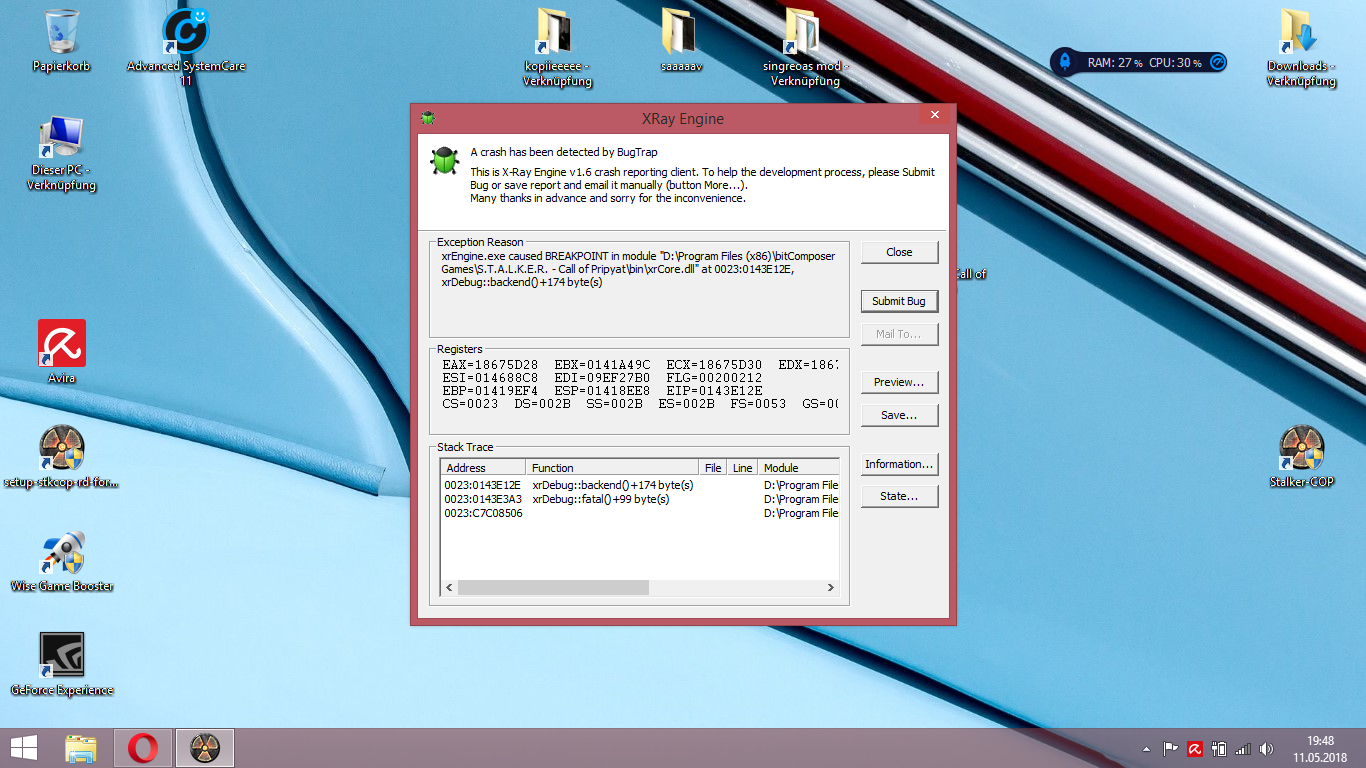Click the Save... button
Image resolution: width=1366 pixels, height=768 pixels.
tap(899, 415)
